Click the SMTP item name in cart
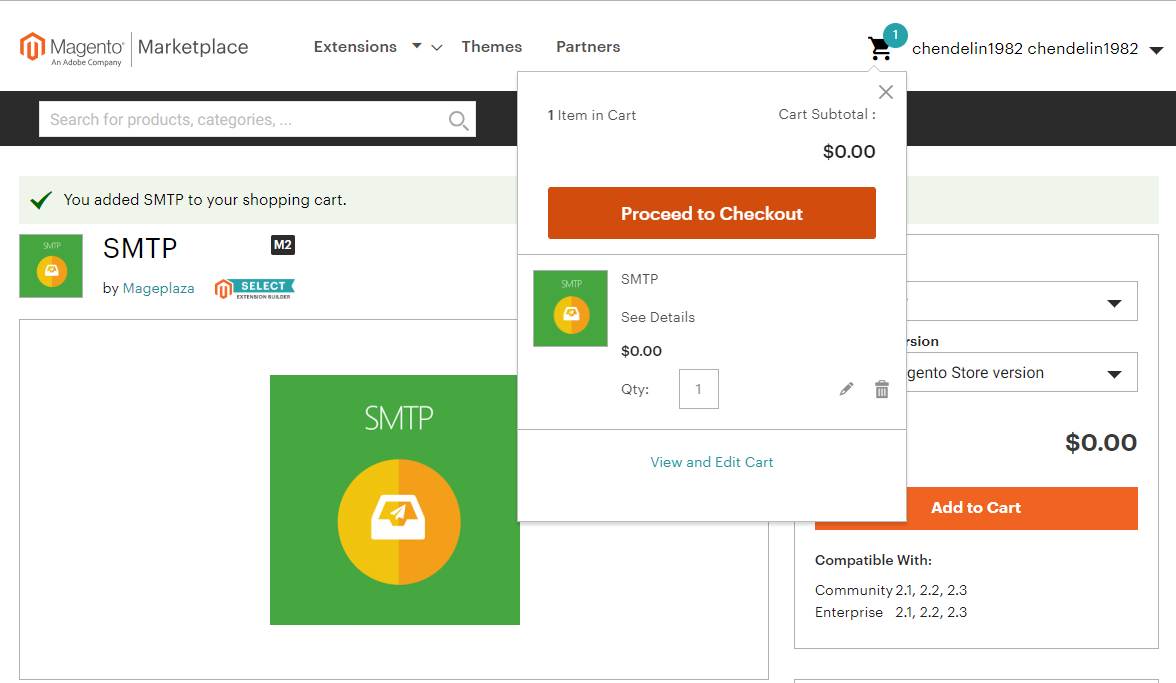 640,279
